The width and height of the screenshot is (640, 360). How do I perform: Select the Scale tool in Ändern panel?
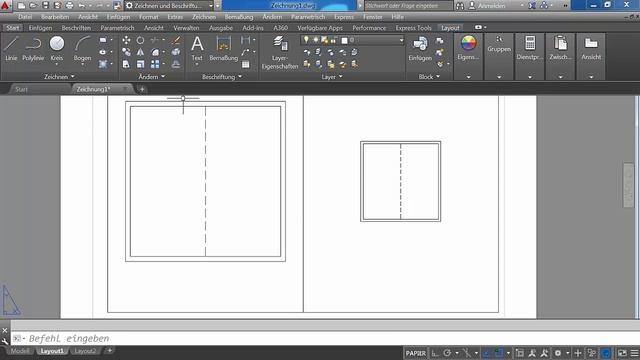[140, 64]
